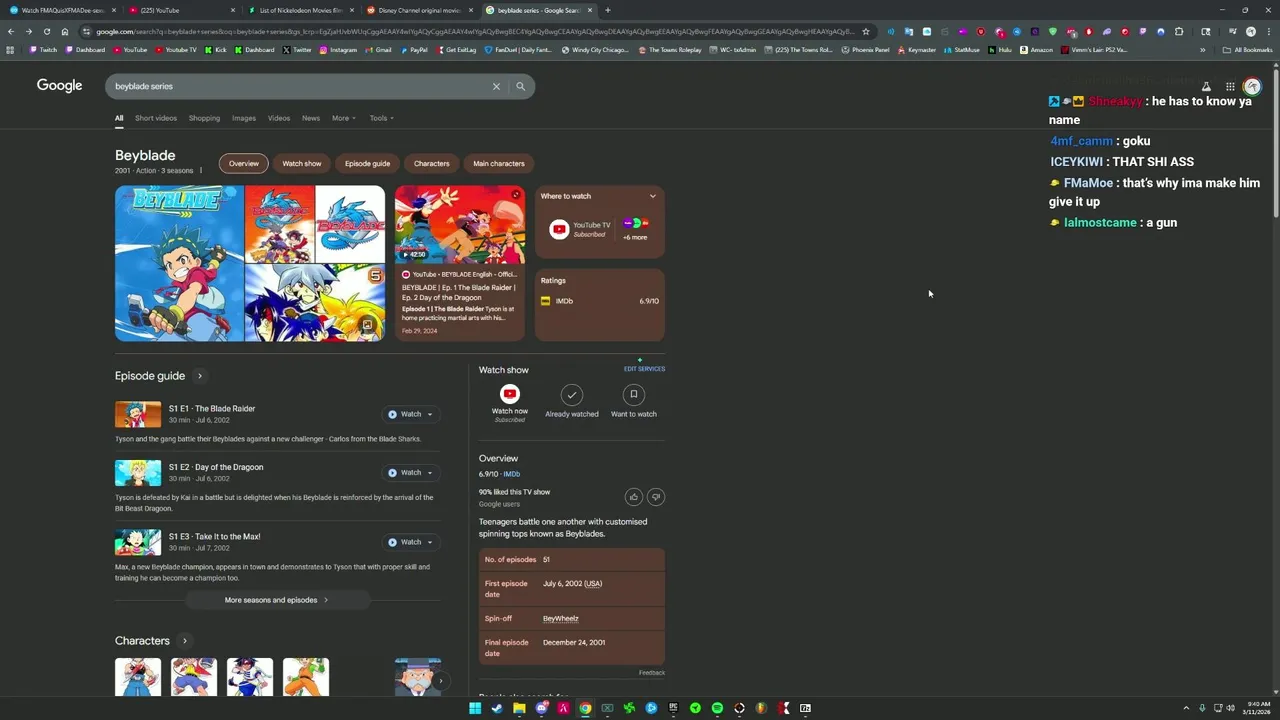
Task: Bookmark this page with the star icon
Action: tap(866, 31)
